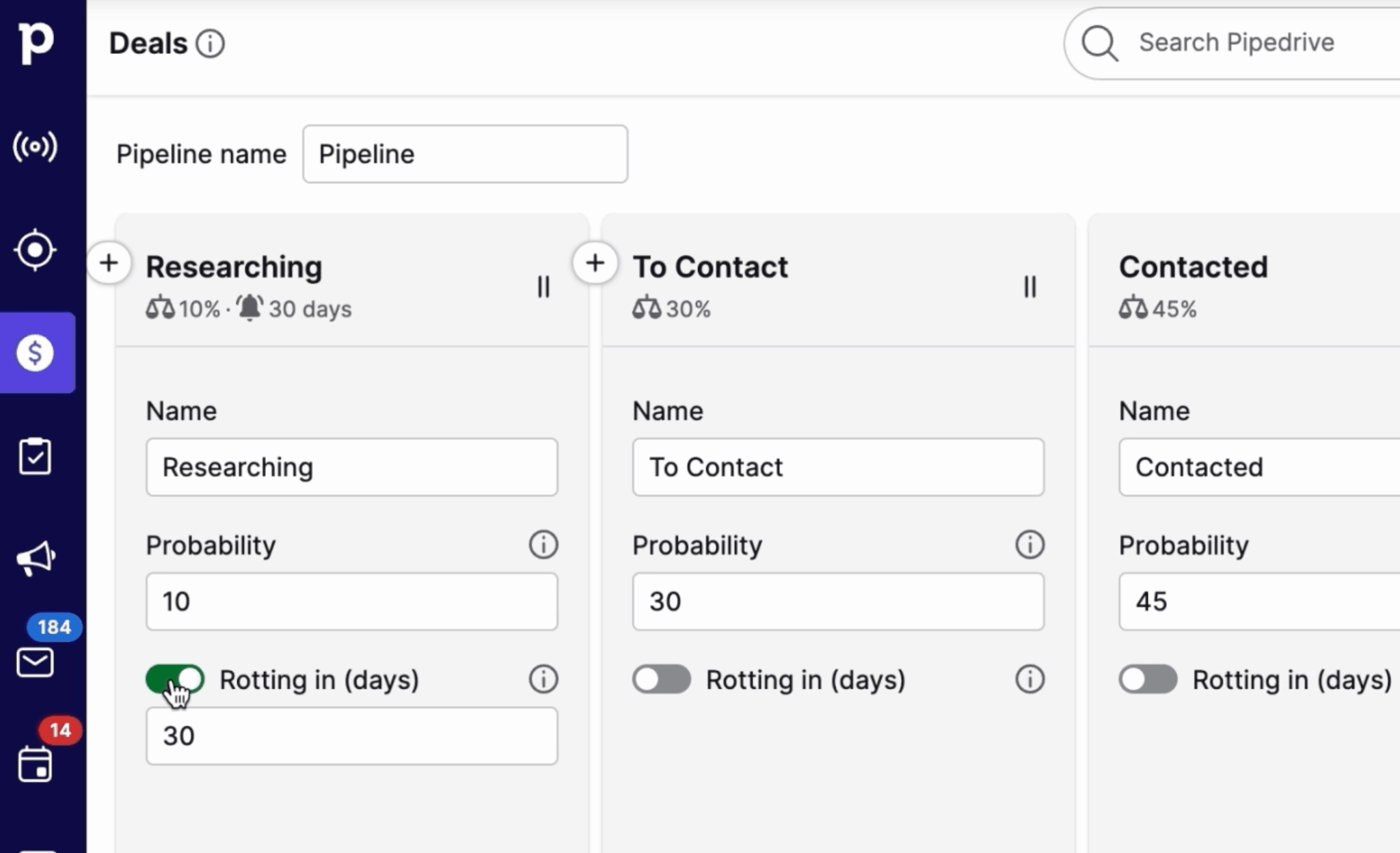
Task: Add stage before To Contact with plus
Action: click(595, 263)
